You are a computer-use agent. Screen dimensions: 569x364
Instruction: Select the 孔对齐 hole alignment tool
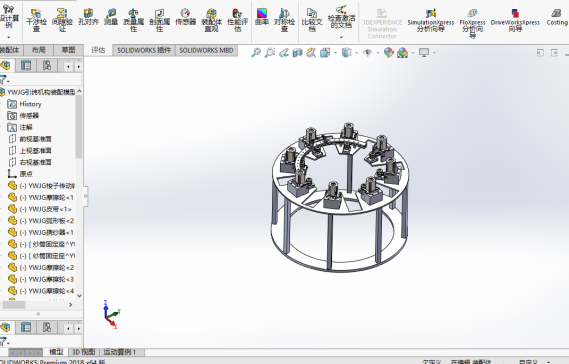[x=89, y=17]
